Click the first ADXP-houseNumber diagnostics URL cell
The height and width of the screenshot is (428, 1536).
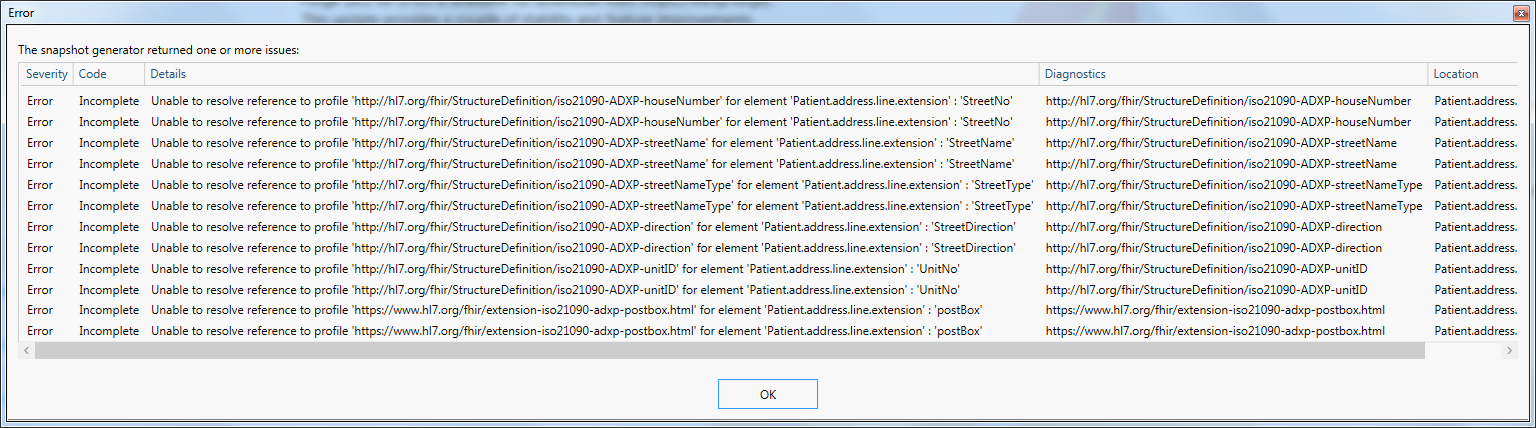pyautogui.click(x=1228, y=101)
